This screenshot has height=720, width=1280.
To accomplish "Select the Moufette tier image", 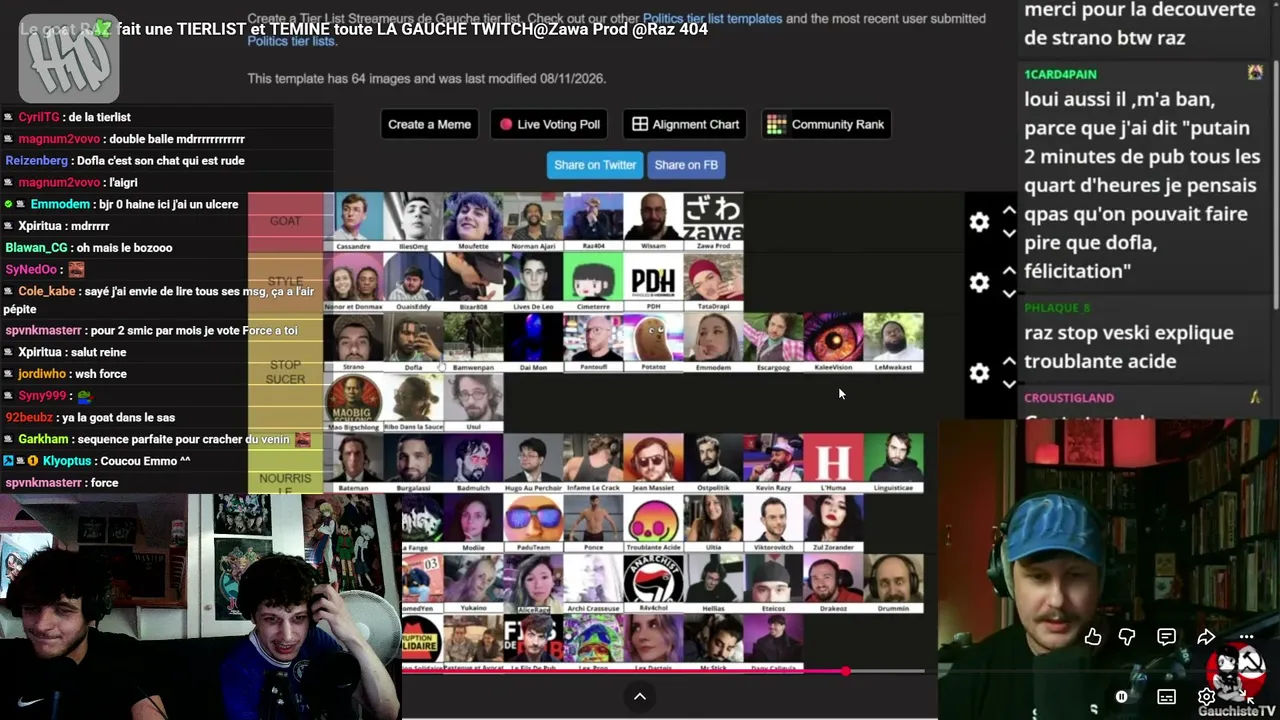I will 473,221.
